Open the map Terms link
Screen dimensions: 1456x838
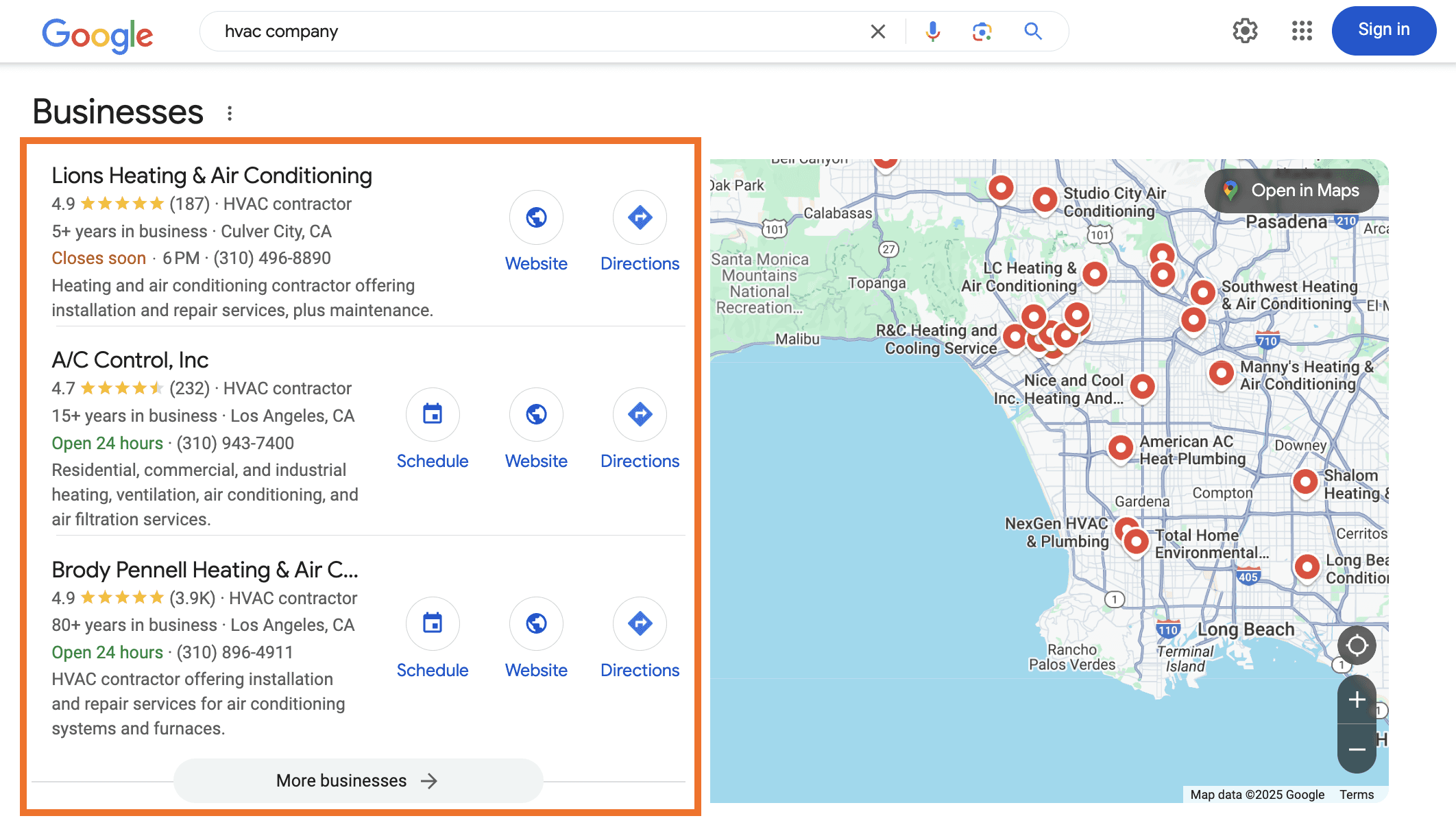click(x=1357, y=795)
